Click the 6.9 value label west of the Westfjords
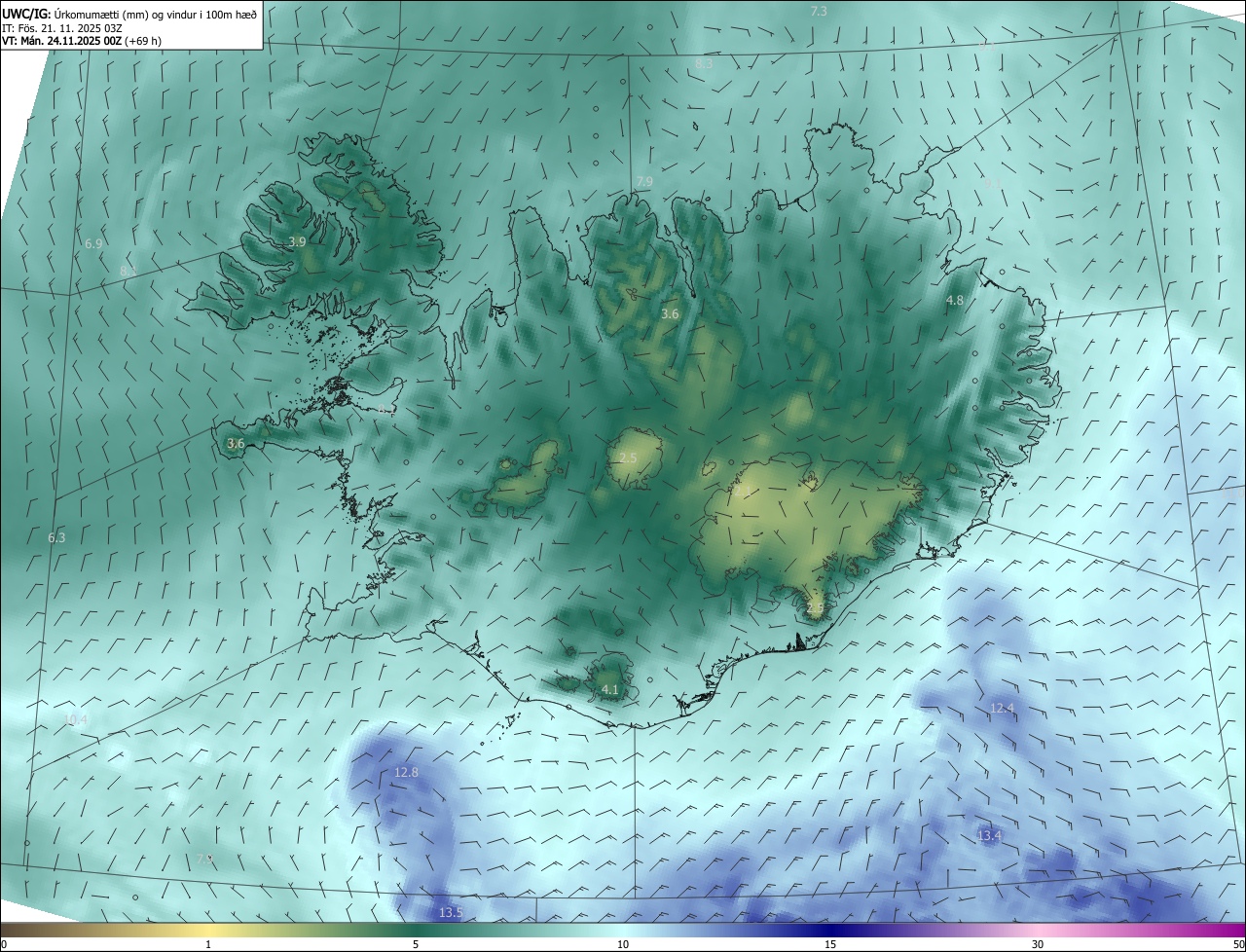 pyautogui.click(x=93, y=243)
